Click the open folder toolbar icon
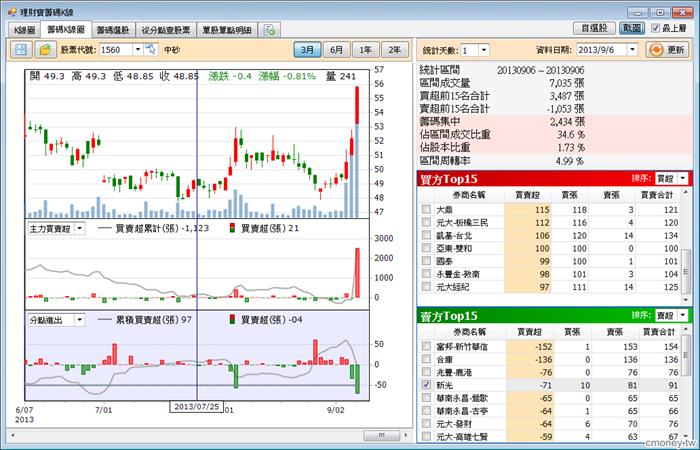This screenshot has width=700, height=450. coord(45,50)
